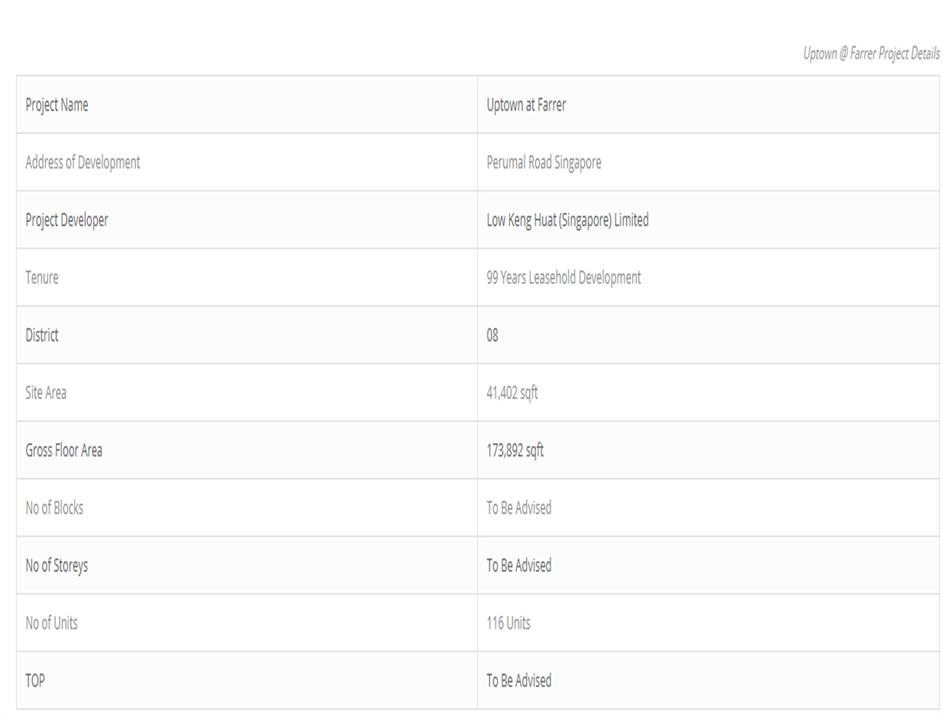Select the "Address of Development" label
The width and height of the screenshot is (943, 717).
(83, 163)
